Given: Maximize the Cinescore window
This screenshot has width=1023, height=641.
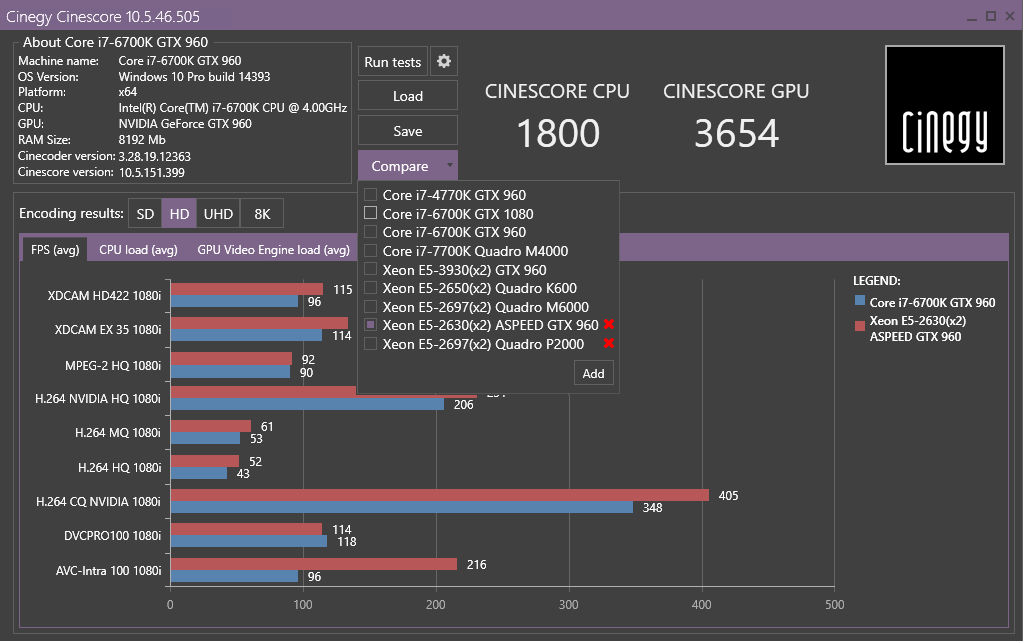Looking at the screenshot, I should click(990, 16).
